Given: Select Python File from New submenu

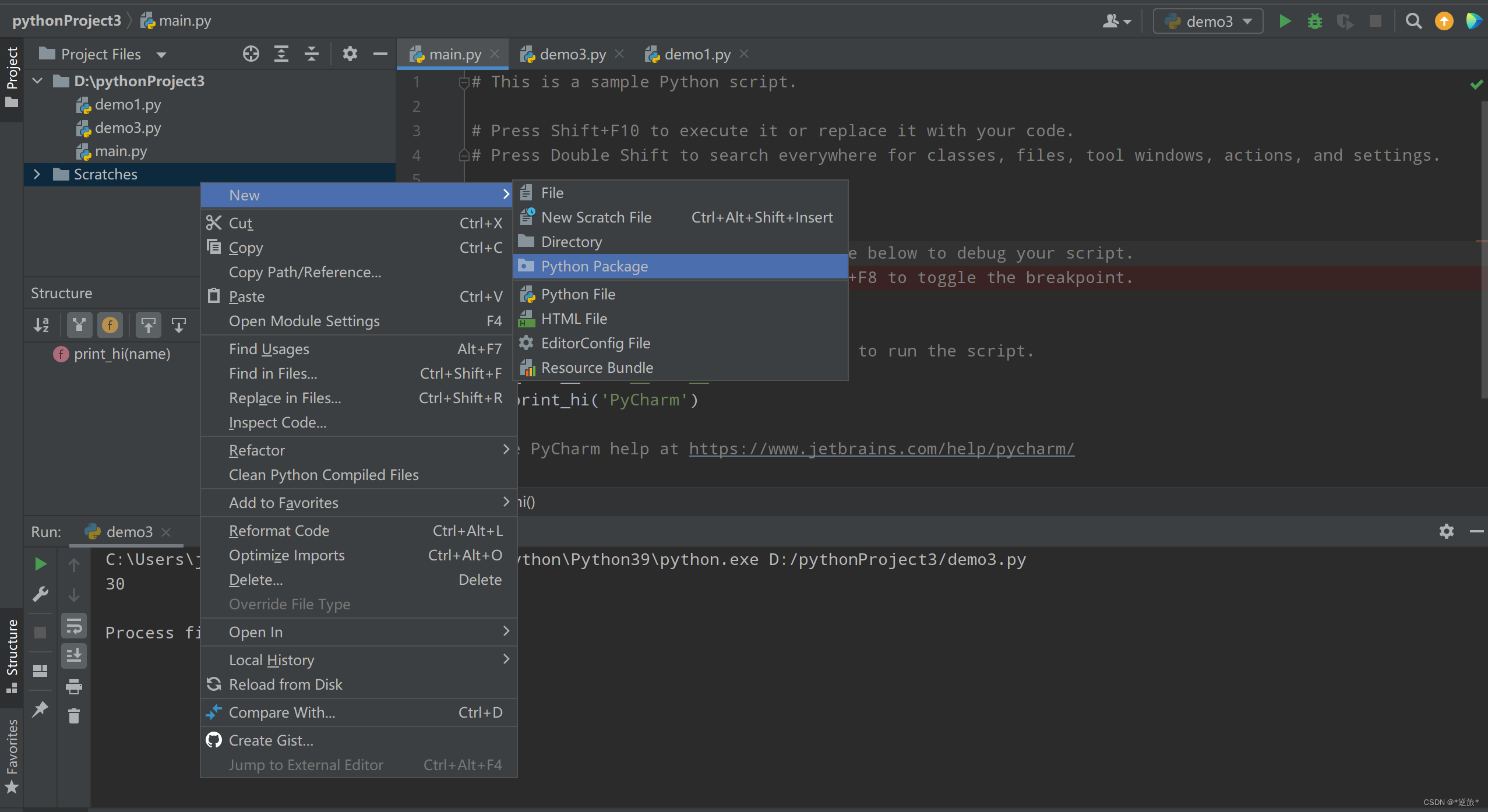Looking at the screenshot, I should [579, 293].
